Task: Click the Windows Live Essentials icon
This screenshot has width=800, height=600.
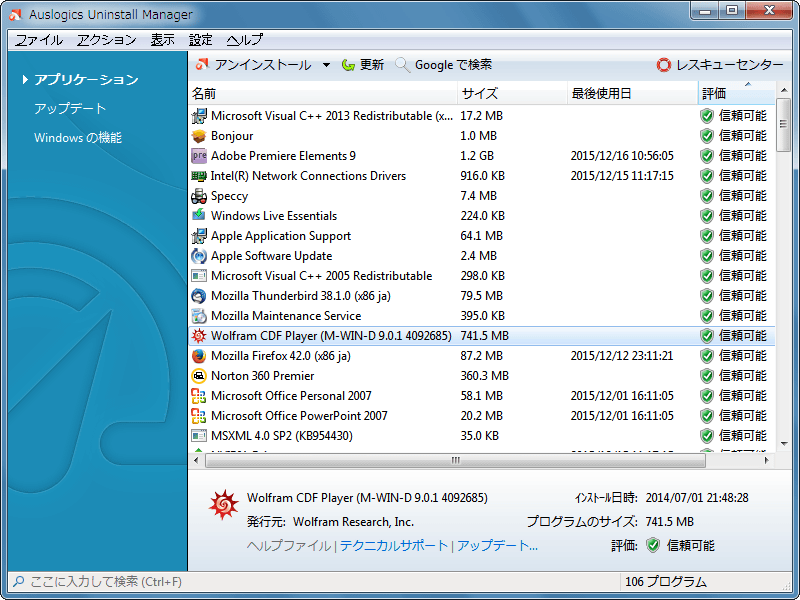Action: [x=198, y=216]
